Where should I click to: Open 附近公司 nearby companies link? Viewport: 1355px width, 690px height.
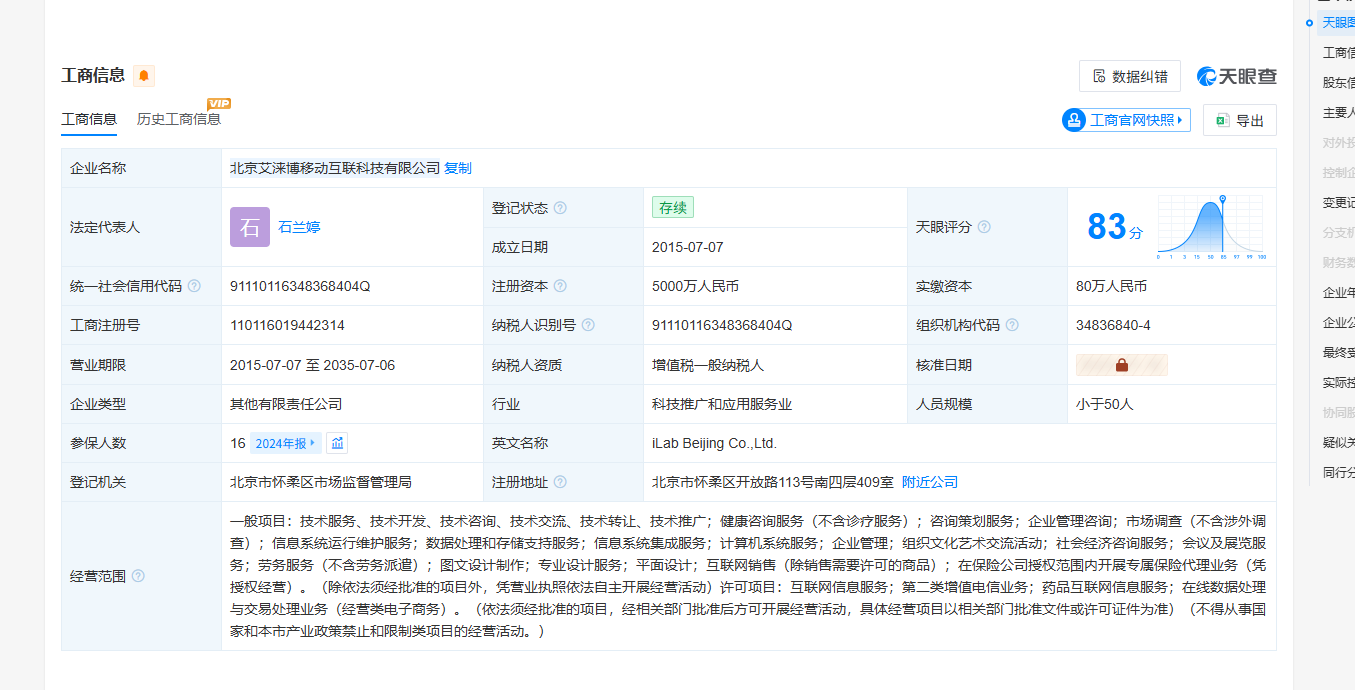(x=929, y=482)
